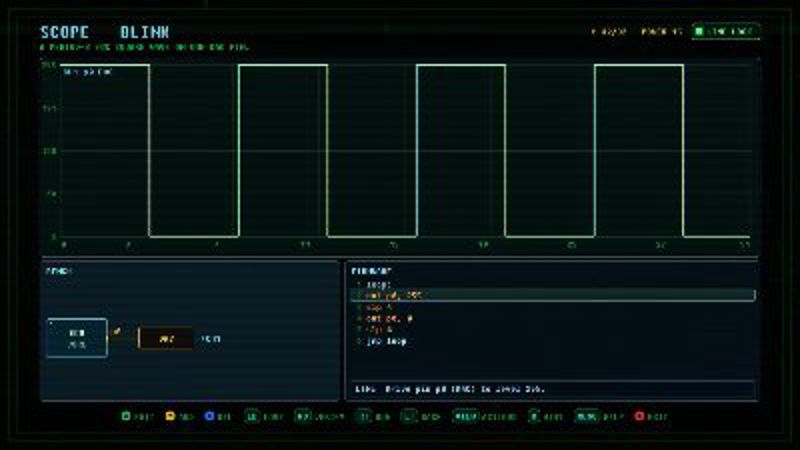Screen dimensions: 800x450
Task: Click the green square inside the header badge
Action: [x=699, y=32]
